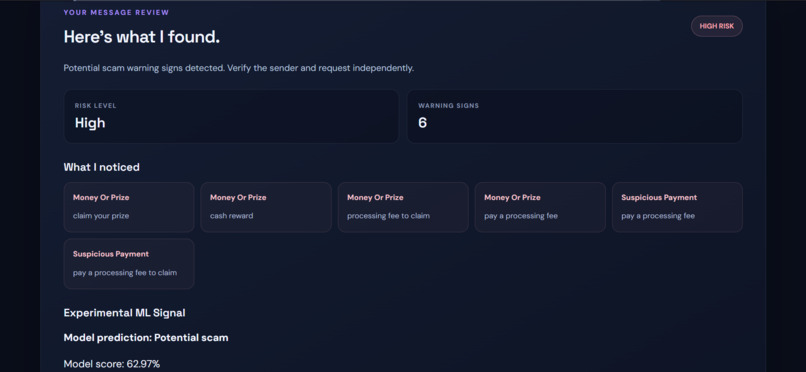The height and width of the screenshot is (372, 806).
Task: Click 'YOUR MESSAGE REVIEW' label
Action: coord(116,12)
